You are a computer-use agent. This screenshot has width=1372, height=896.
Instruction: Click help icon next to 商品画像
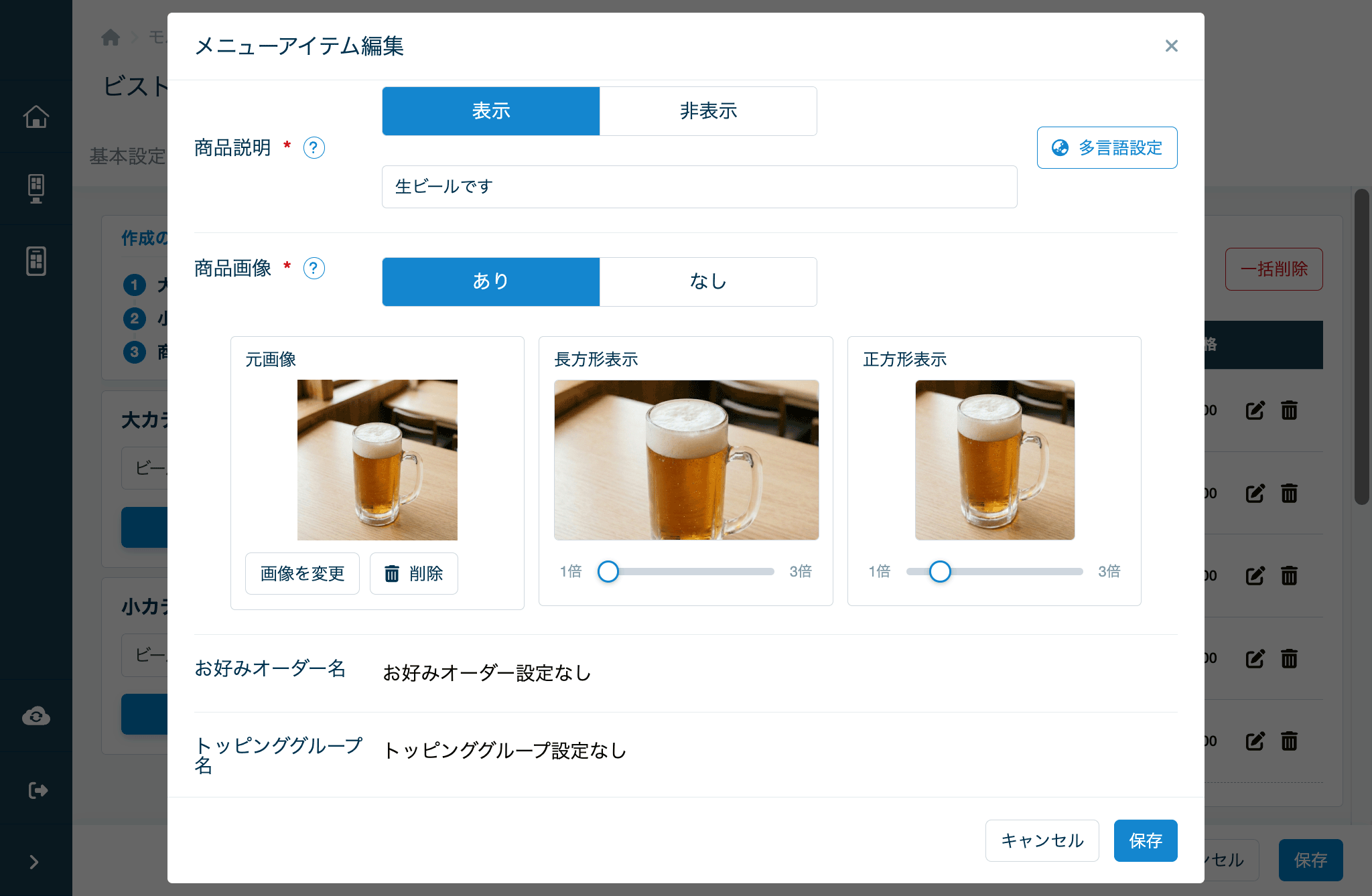(314, 269)
